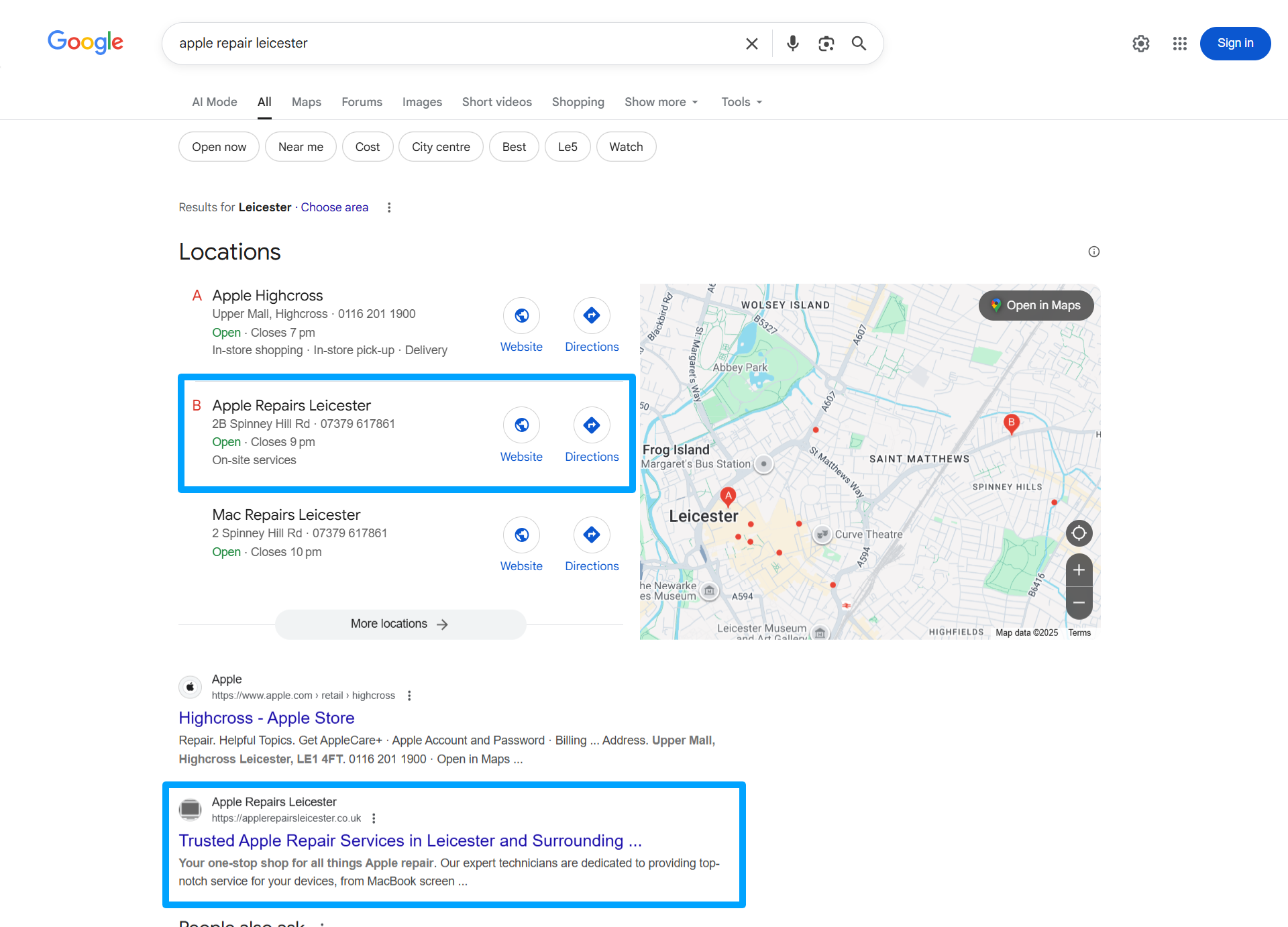Center map on my location

pyautogui.click(x=1079, y=533)
